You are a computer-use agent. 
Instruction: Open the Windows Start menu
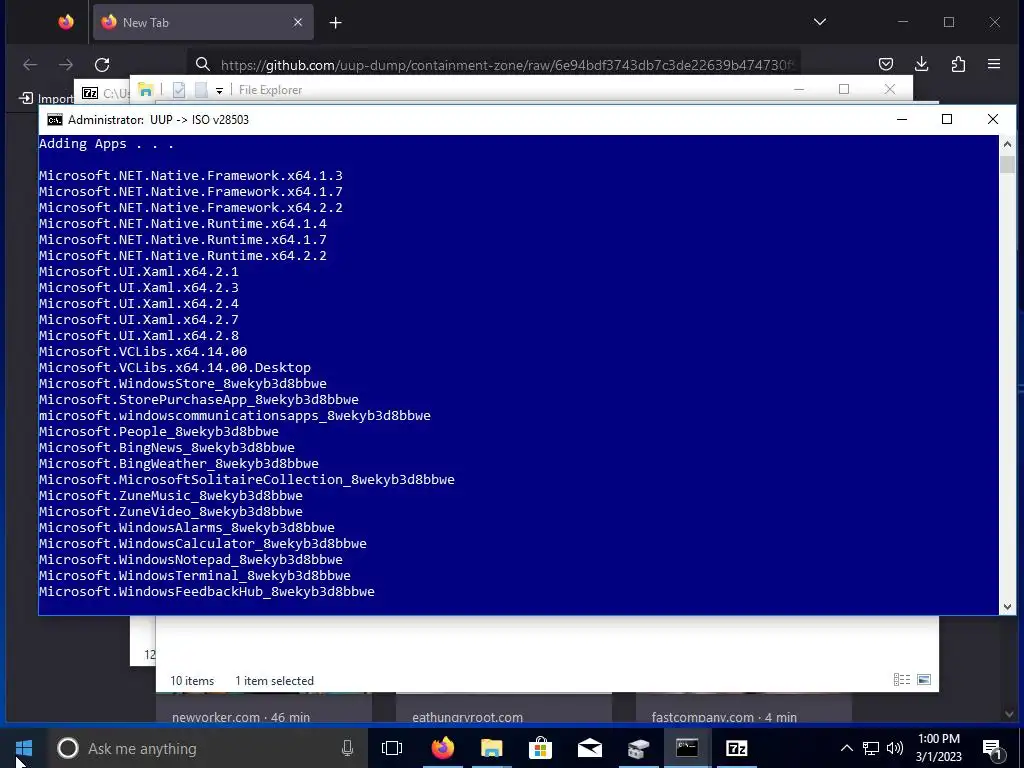(x=24, y=748)
